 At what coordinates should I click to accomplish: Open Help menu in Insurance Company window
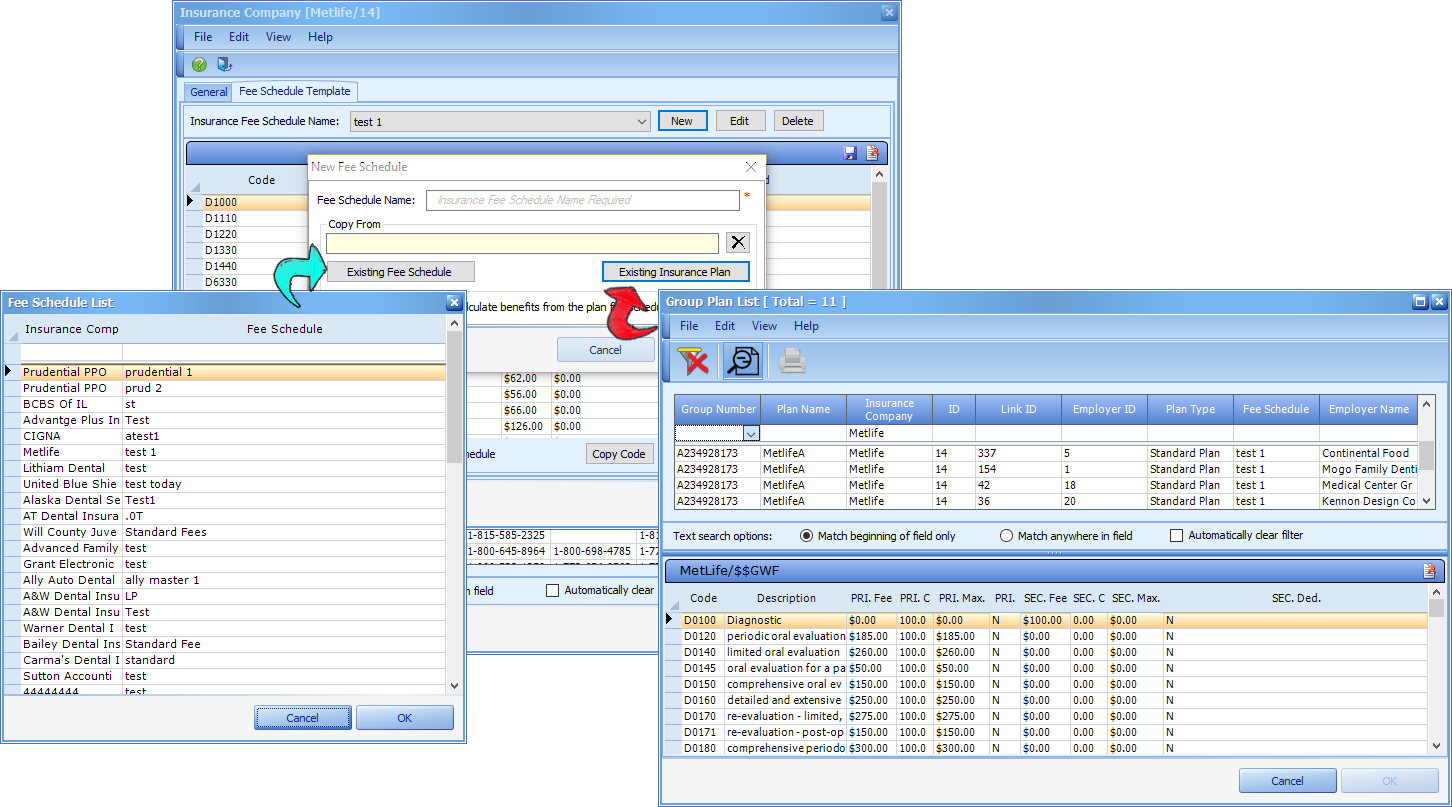(320, 37)
